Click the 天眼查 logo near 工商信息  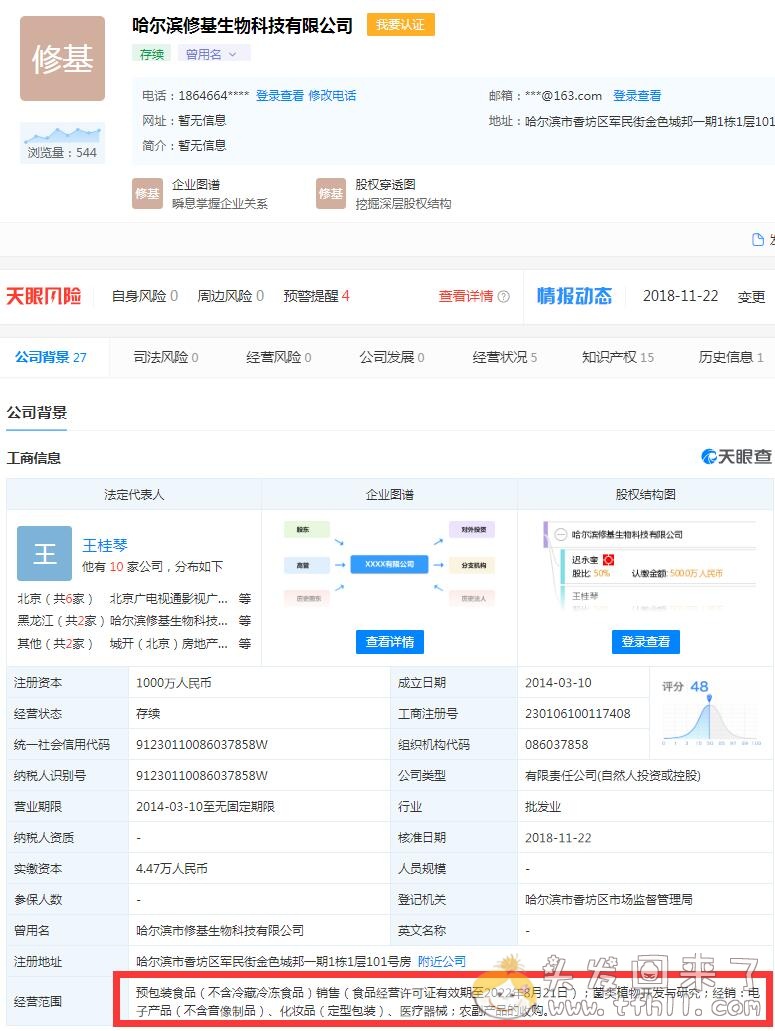tap(736, 456)
